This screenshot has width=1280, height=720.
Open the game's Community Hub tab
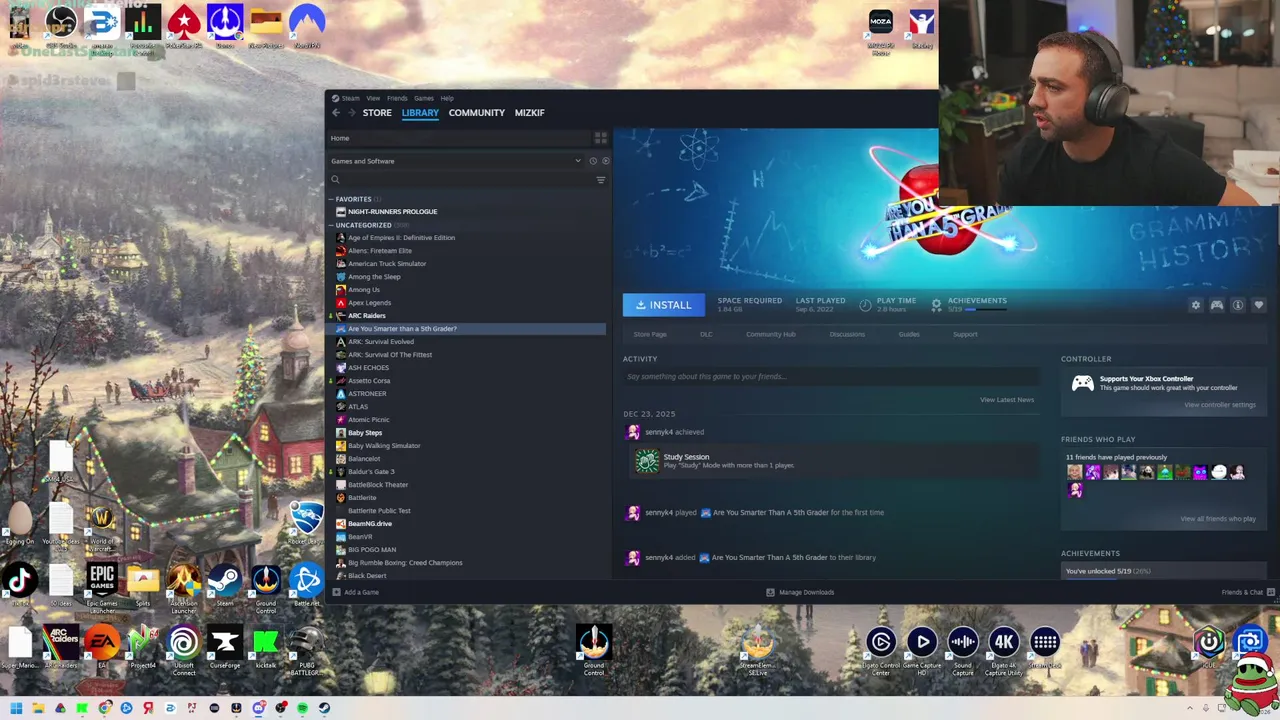(771, 334)
